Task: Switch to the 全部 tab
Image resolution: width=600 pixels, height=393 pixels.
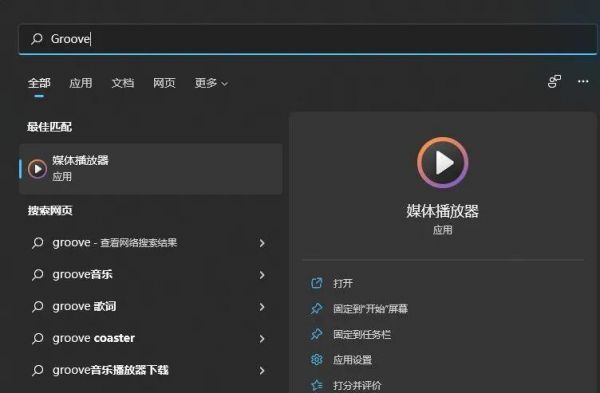Action: click(x=39, y=83)
